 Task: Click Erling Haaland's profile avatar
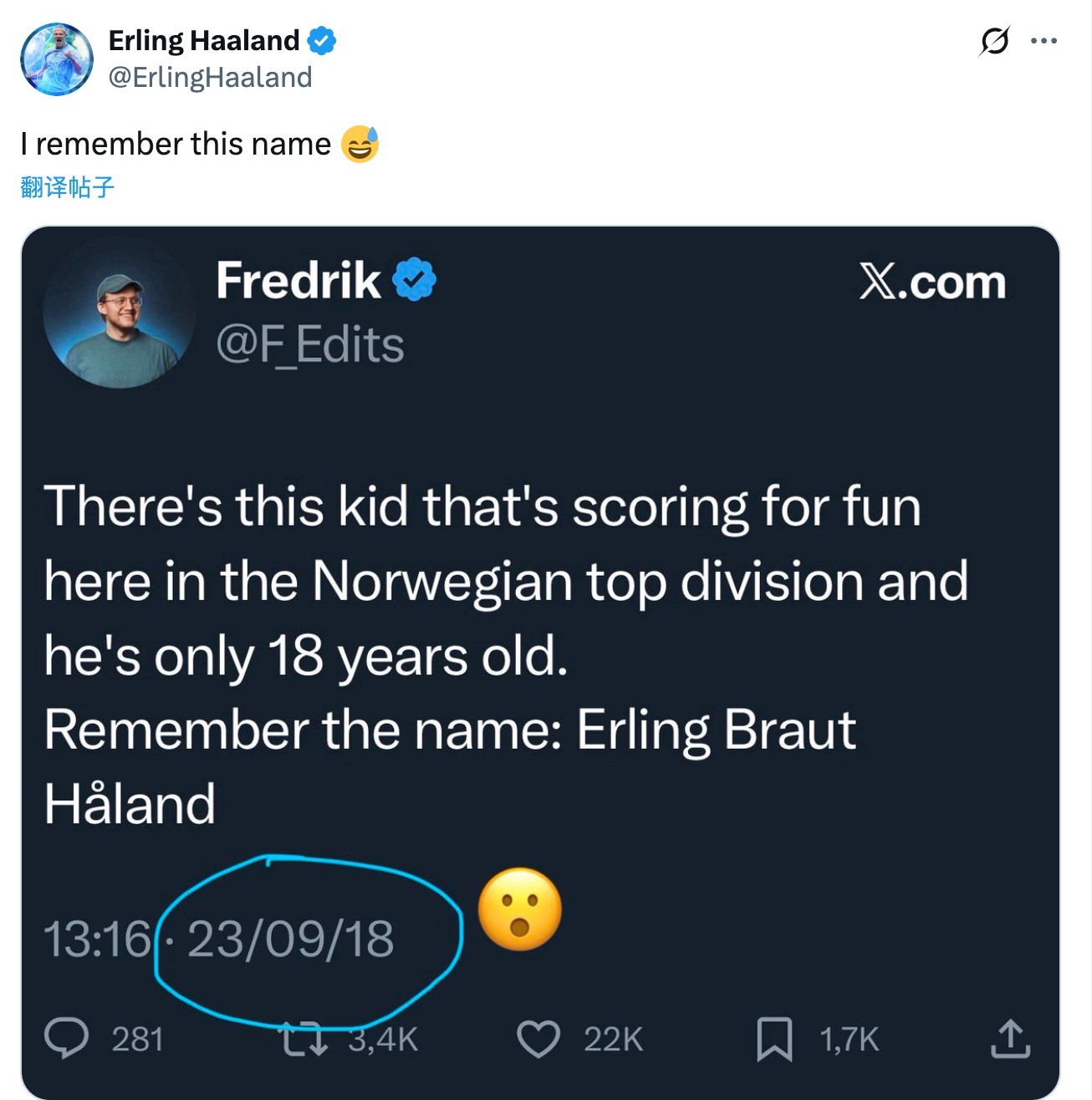tap(57, 59)
